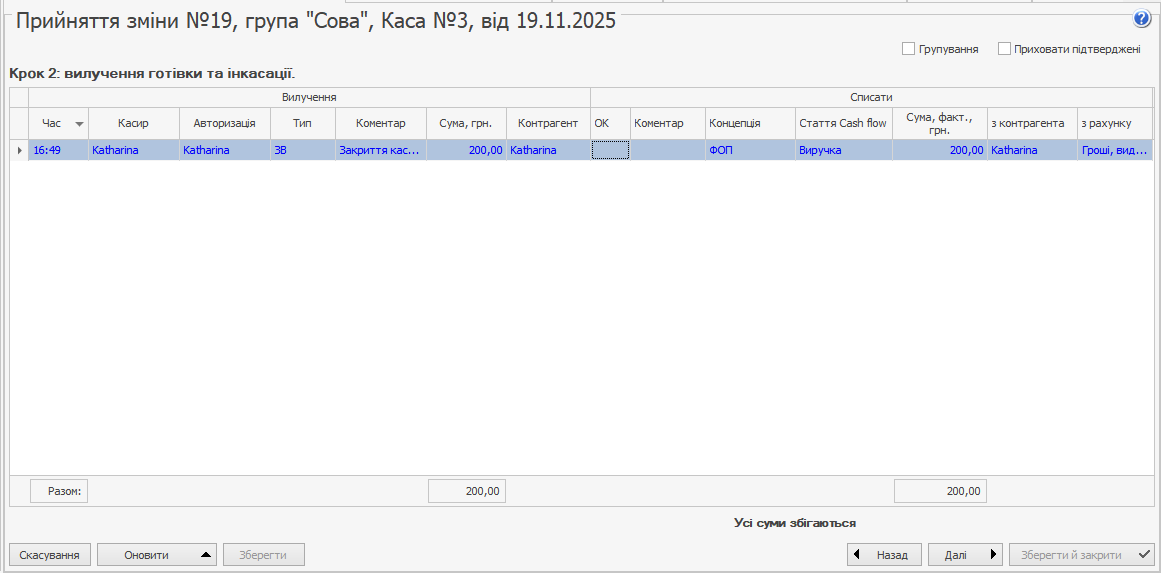Sort by the Касир column header
Viewport: 1161px width, 573px height.
tap(133, 123)
